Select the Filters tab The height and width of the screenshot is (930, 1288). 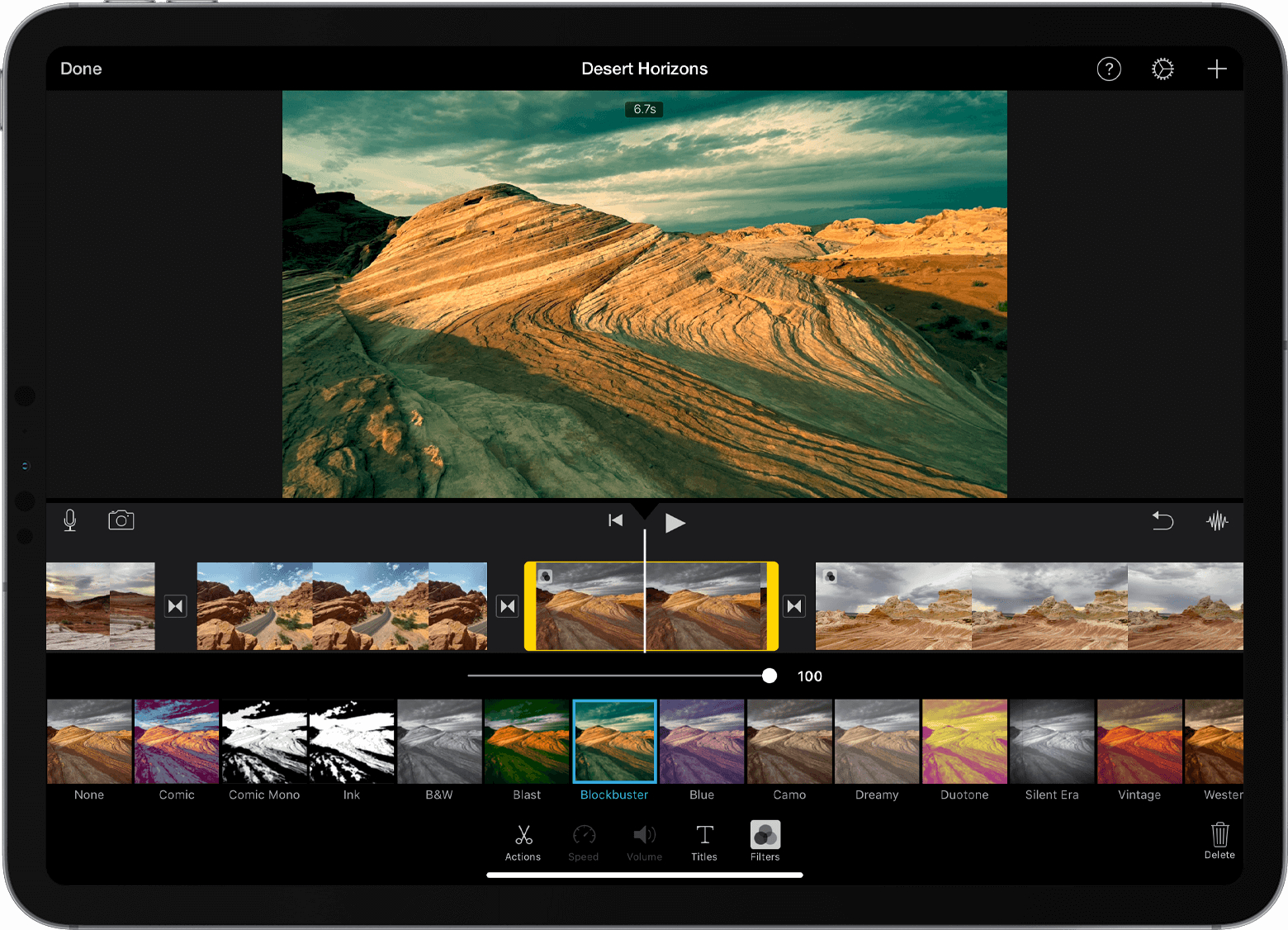pos(765,842)
